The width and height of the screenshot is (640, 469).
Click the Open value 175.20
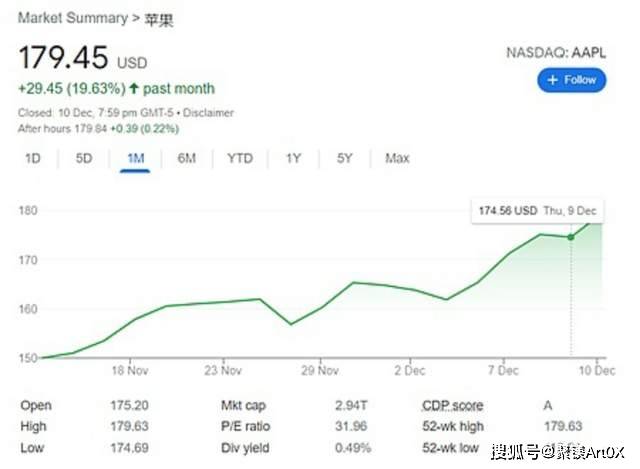129,405
